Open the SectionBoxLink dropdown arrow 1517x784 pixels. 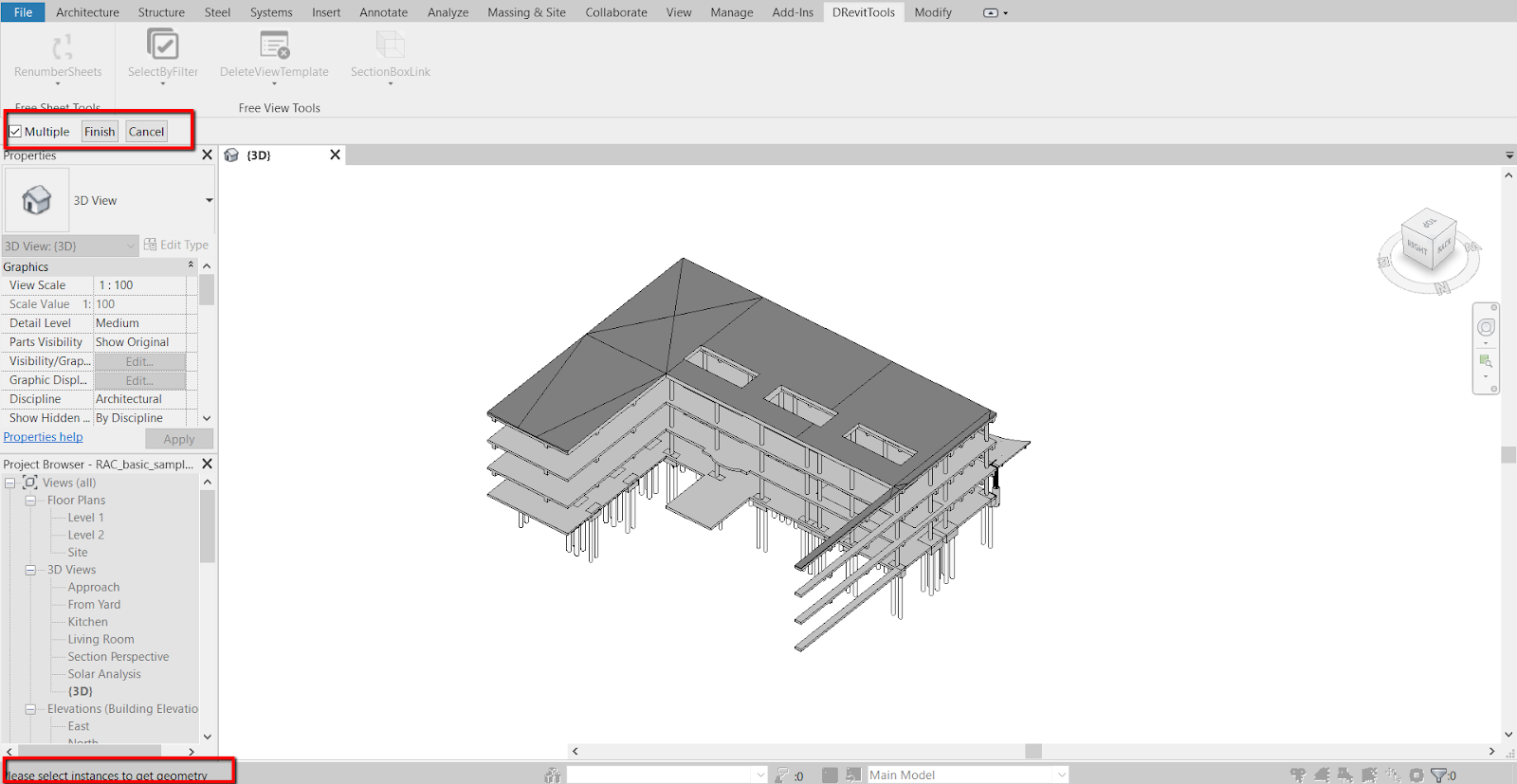coord(390,84)
